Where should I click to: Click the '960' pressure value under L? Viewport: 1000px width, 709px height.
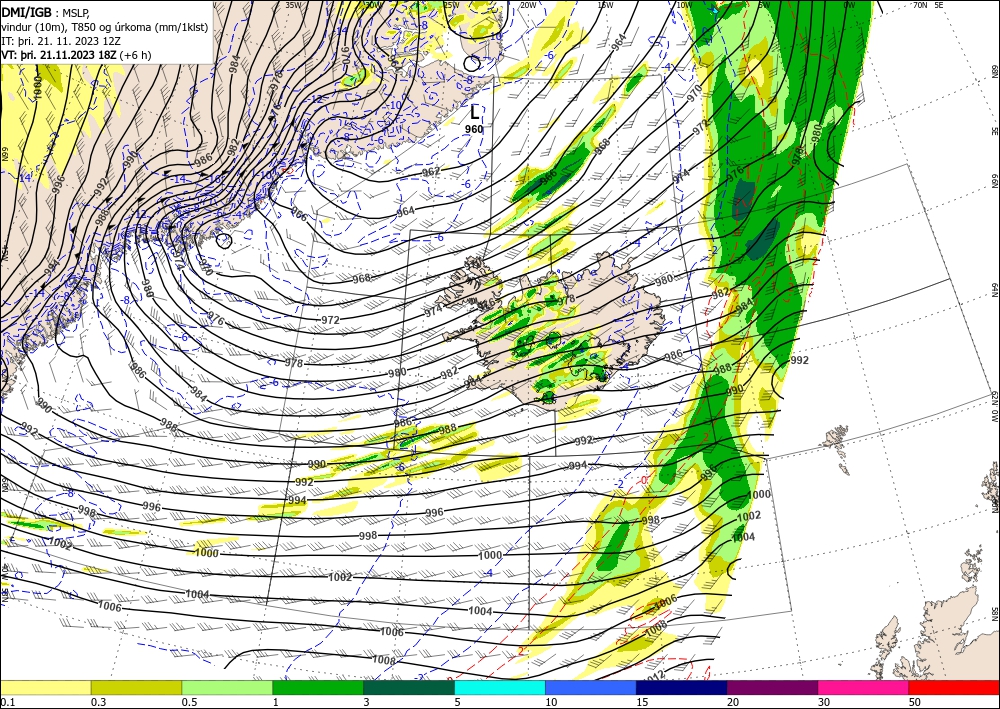pos(474,129)
